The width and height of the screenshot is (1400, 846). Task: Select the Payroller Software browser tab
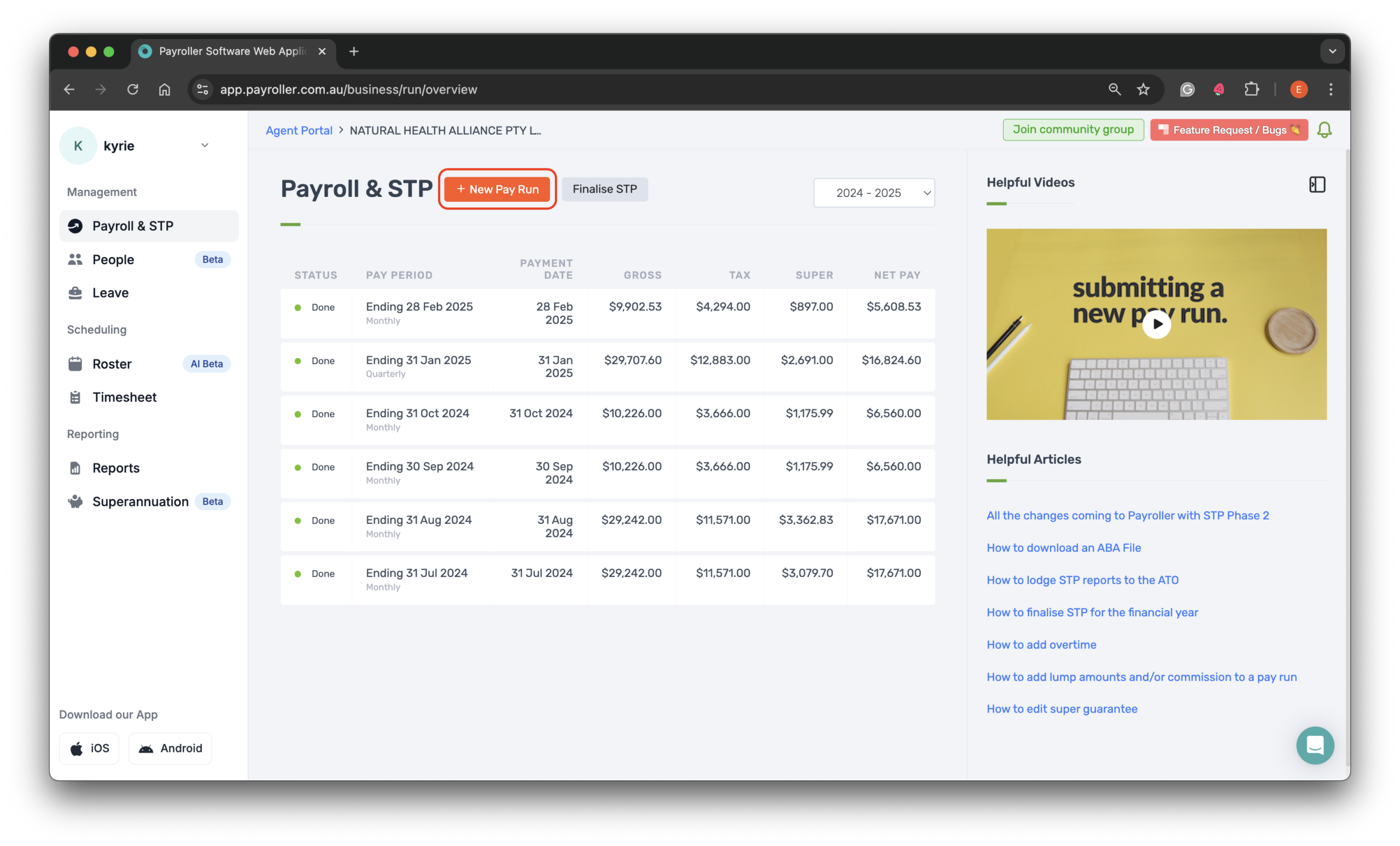(230, 51)
